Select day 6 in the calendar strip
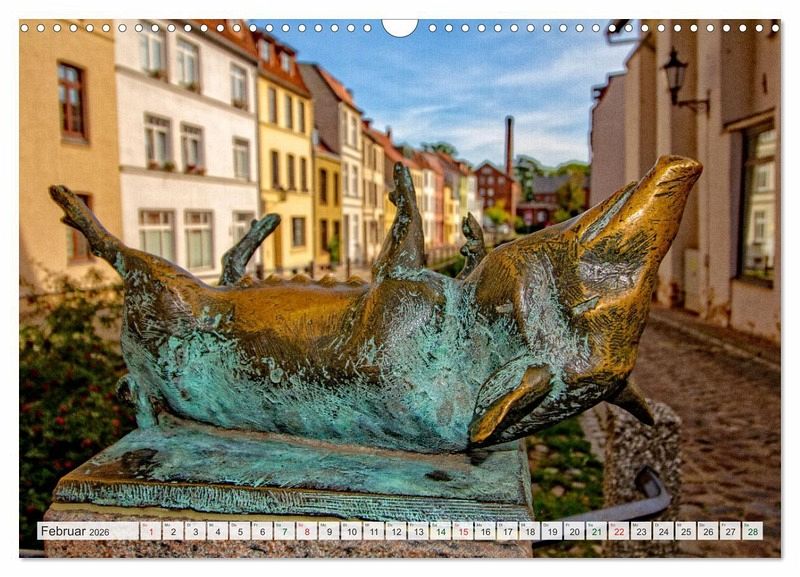 pyautogui.click(x=262, y=531)
